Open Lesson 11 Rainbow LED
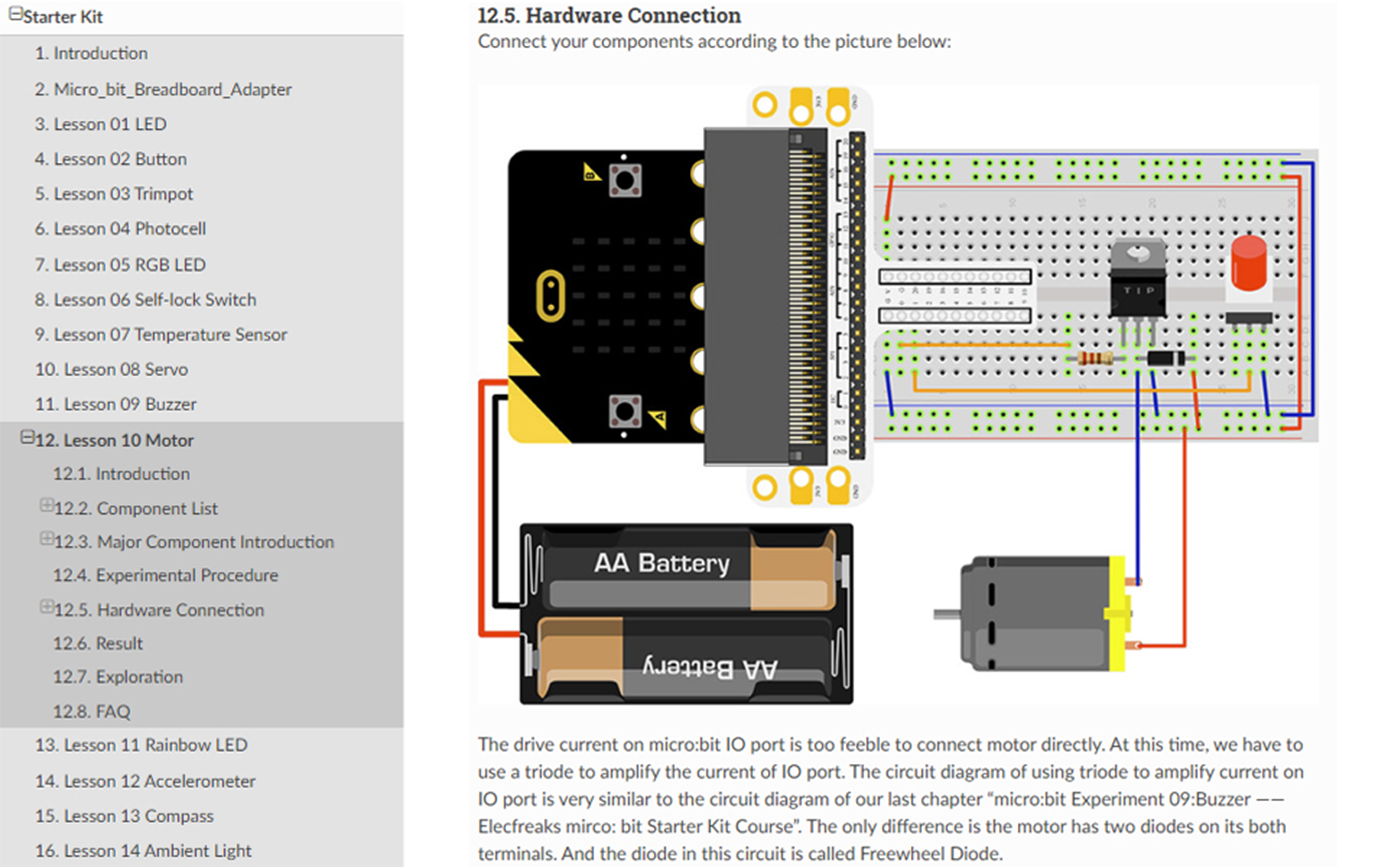Viewport: 1400px width, 867px height. [141, 745]
